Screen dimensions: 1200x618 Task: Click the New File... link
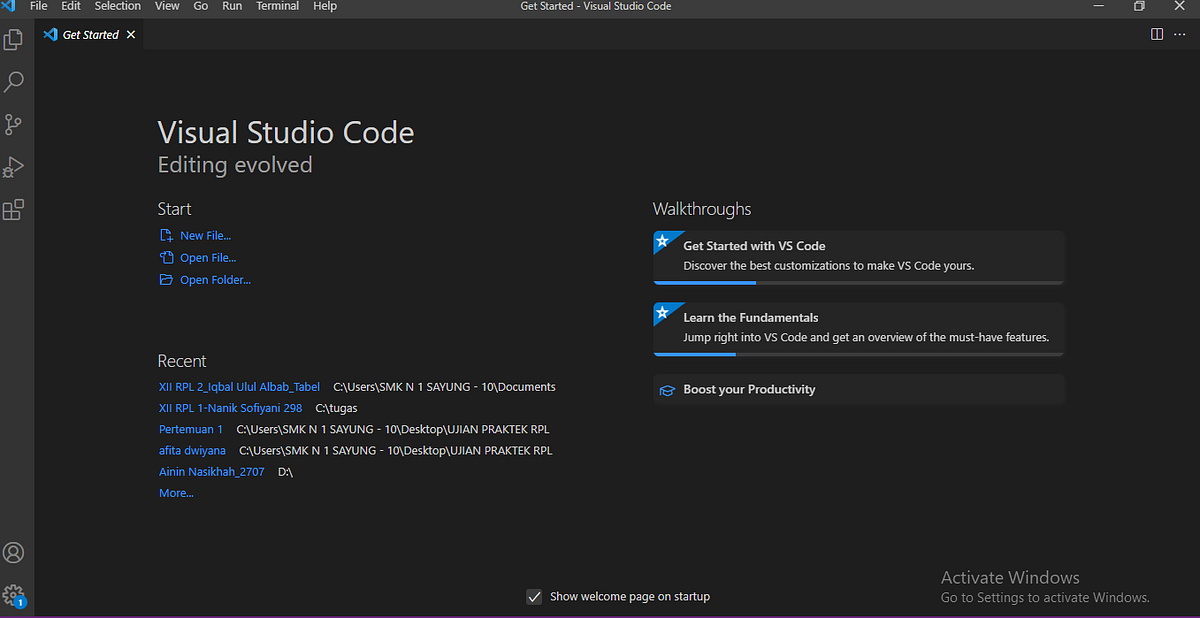(x=205, y=236)
